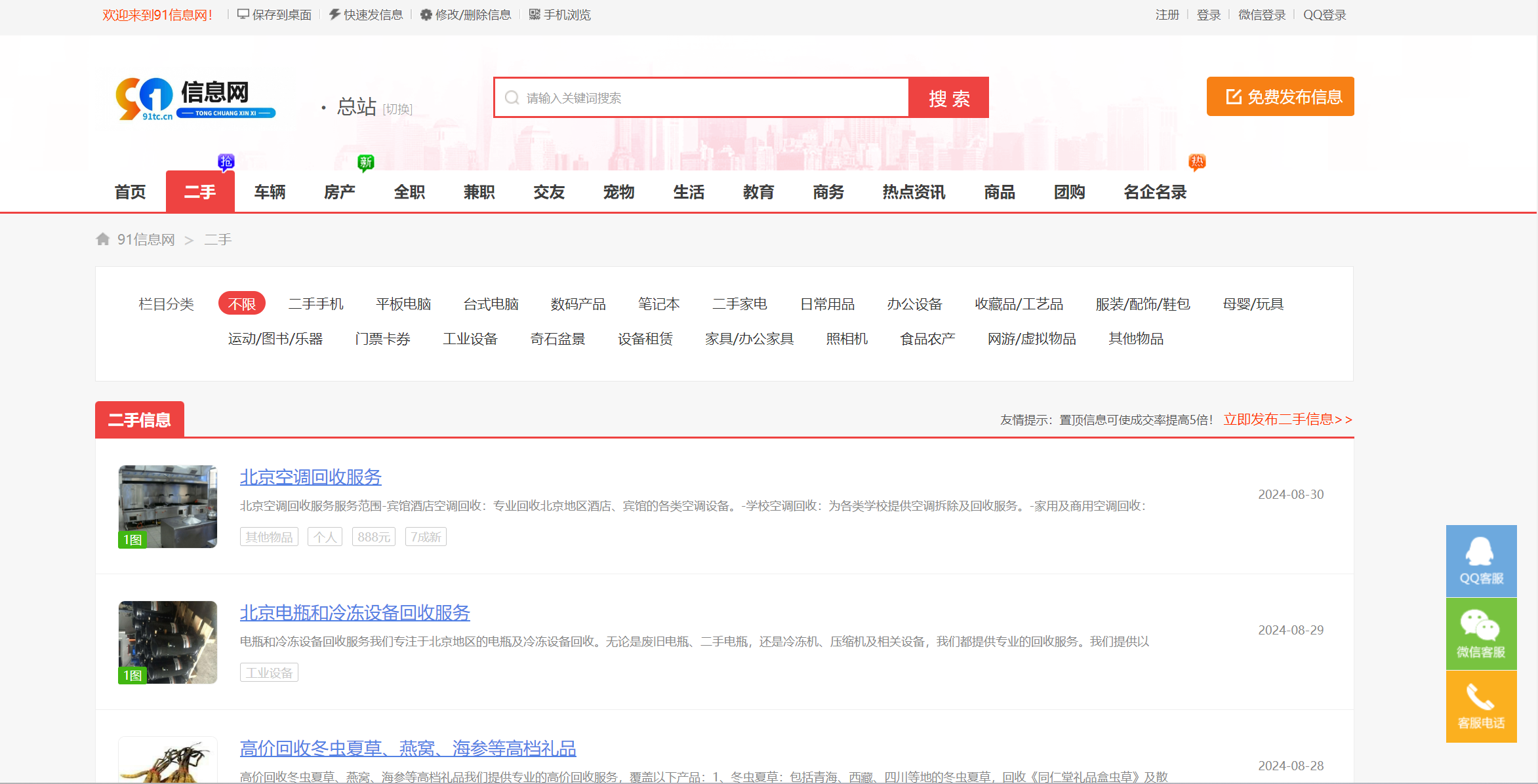
Task: Open 修改/删除信息 via the gear icon
Action: [425, 14]
